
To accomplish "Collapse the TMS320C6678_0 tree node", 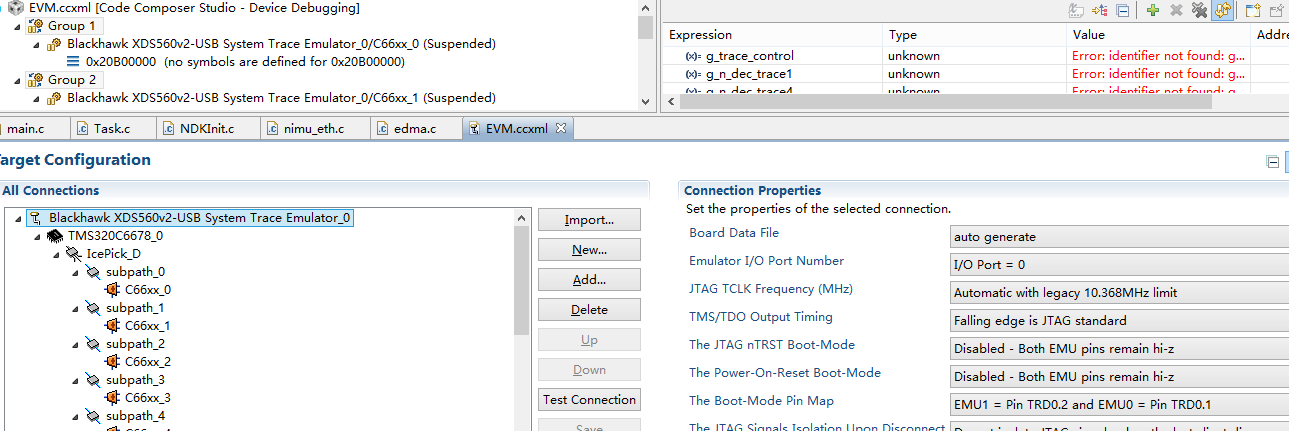I will click(38, 237).
